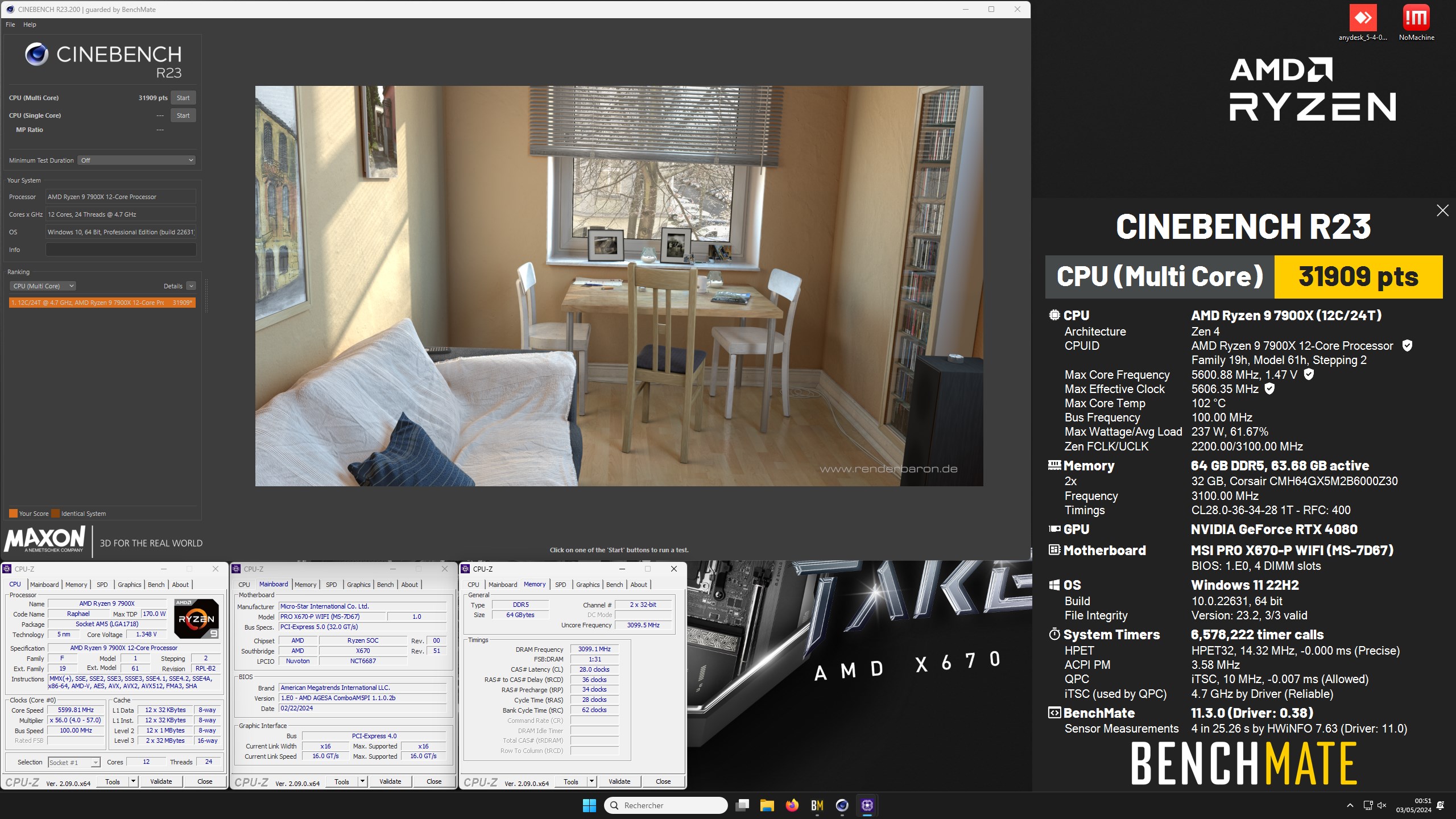Switch to CPU-Z taskbar icon
Image resolution: width=1456 pixels, height=819 pixels.
(x=867, y=805)
